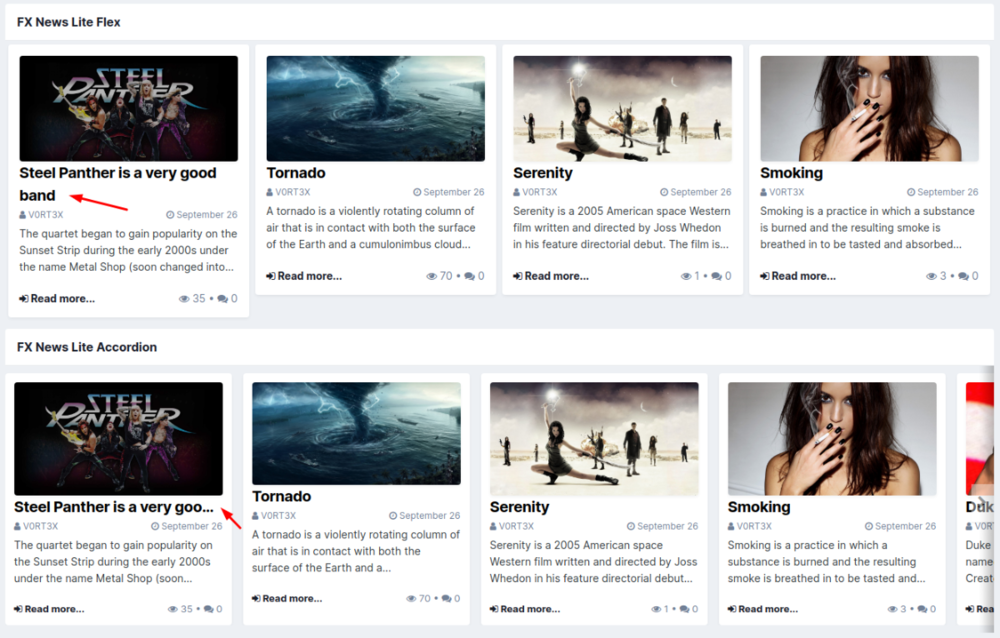Open the Smoking thumbnail in Flex section
Screen dimensions: 1000x638
(x=869, y=108)
